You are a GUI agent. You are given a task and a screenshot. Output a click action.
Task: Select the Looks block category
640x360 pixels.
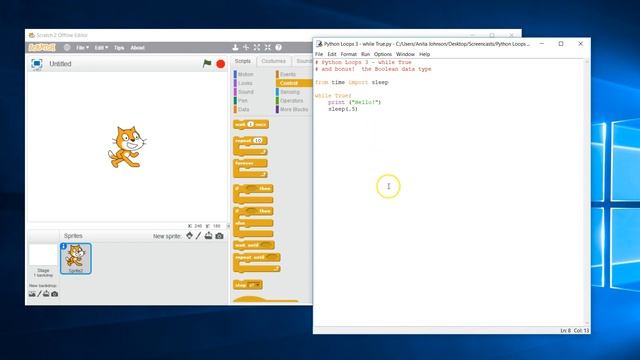click(x=245, y=83)
